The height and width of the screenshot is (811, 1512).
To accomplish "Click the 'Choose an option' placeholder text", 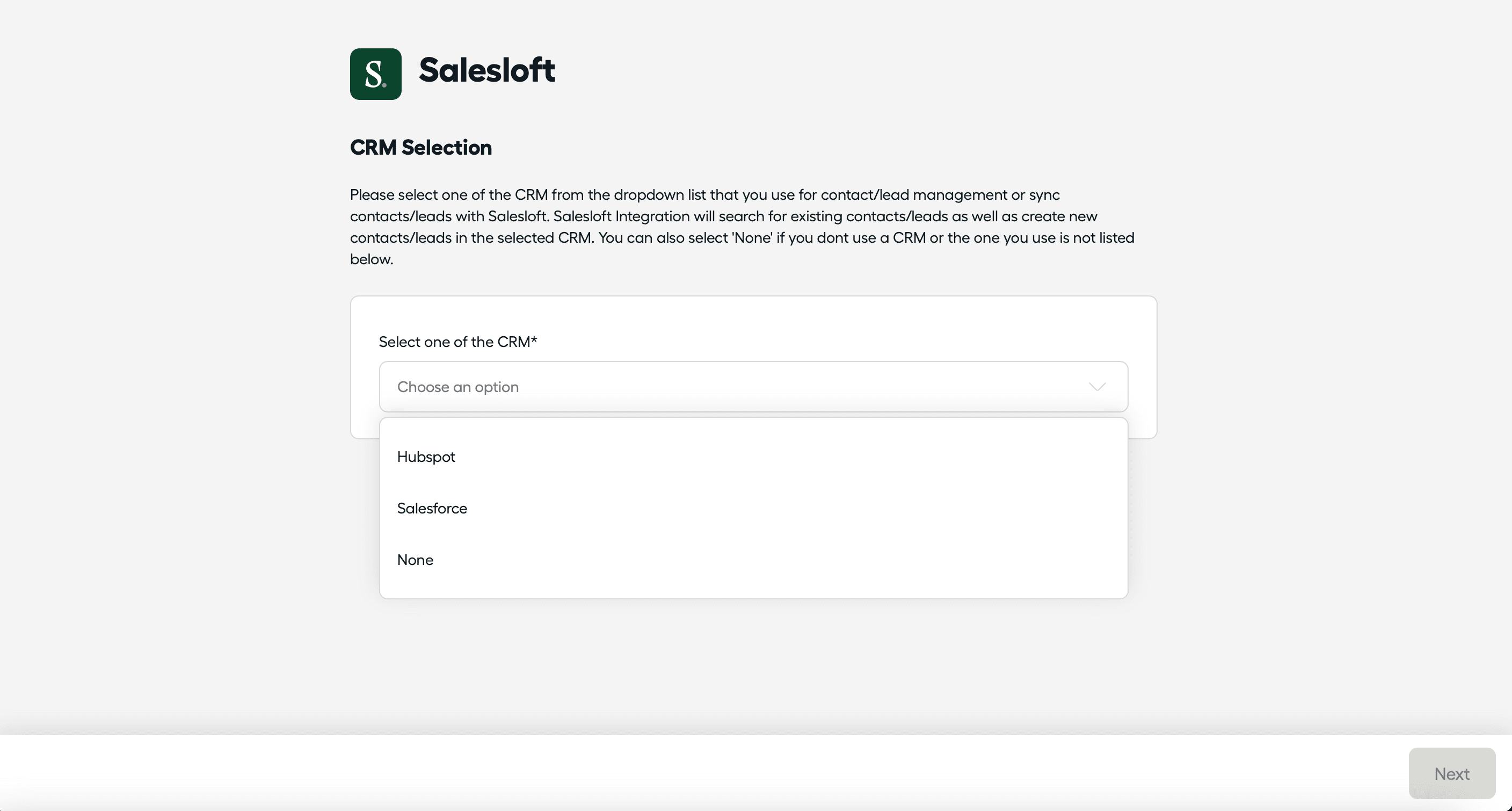I will pos(458,387).
